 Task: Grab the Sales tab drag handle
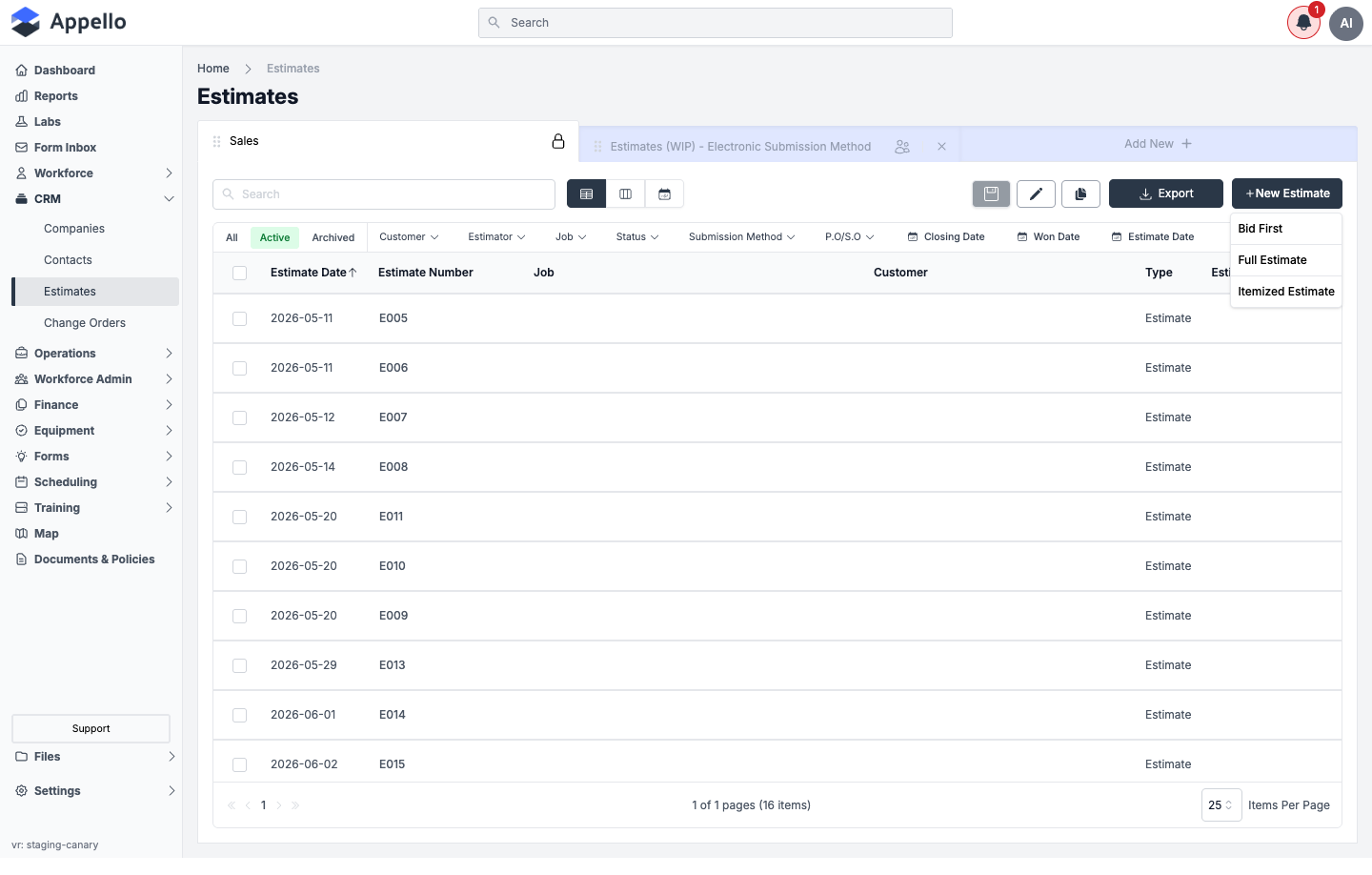[217, 141]
